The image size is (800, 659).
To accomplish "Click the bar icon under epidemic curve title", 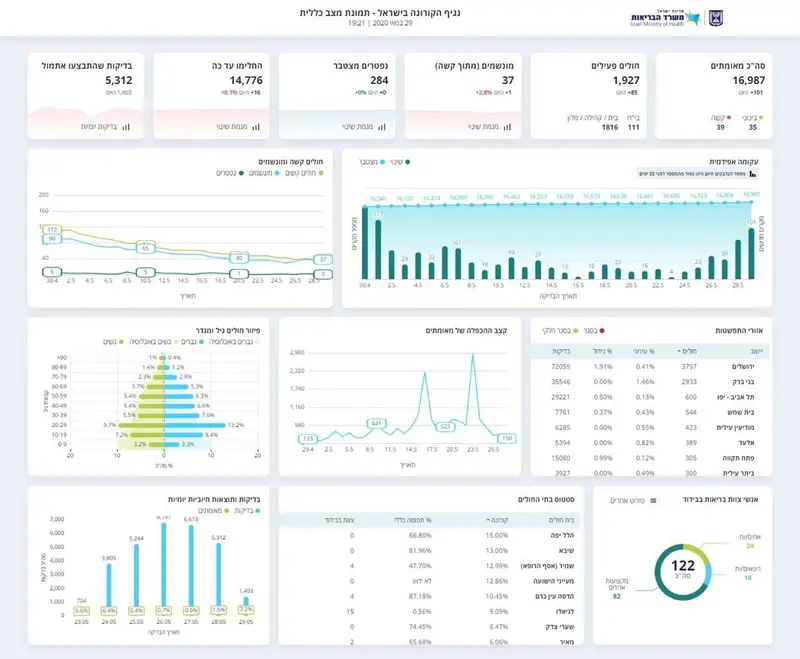I will 753,174.
